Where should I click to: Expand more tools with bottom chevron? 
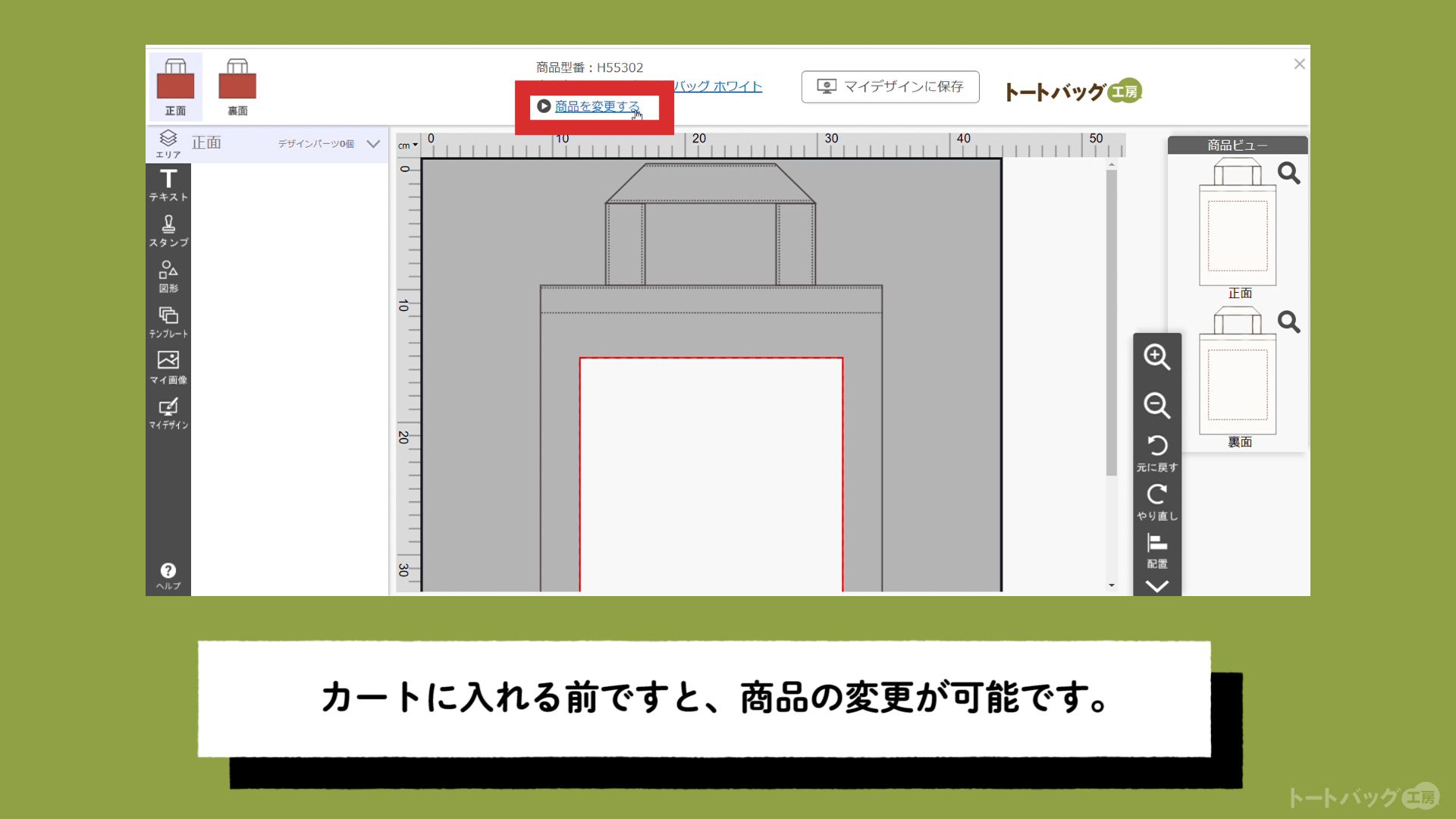pos(1157,586)
